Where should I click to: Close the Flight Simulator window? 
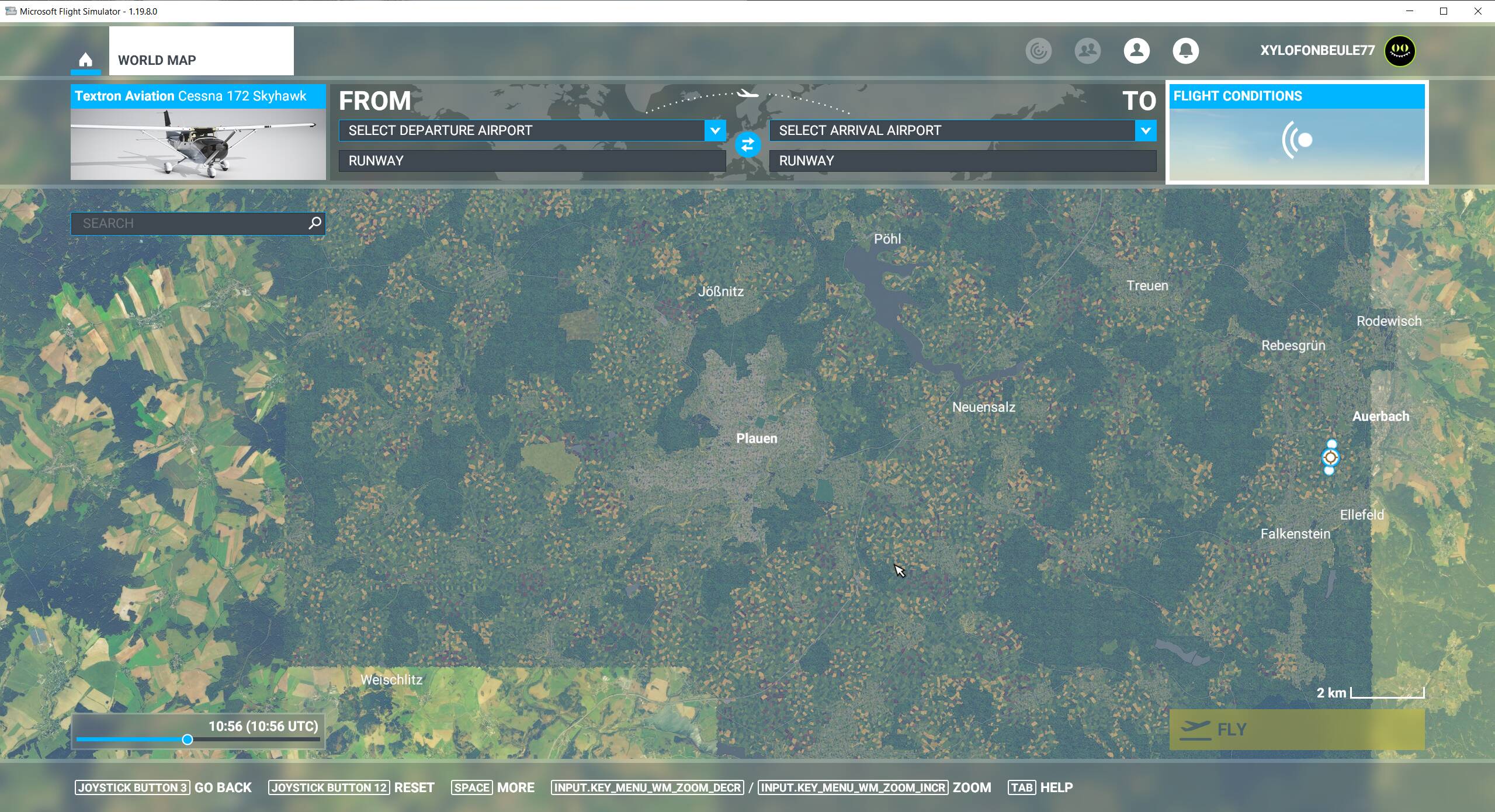click(x=1477, y=11)
